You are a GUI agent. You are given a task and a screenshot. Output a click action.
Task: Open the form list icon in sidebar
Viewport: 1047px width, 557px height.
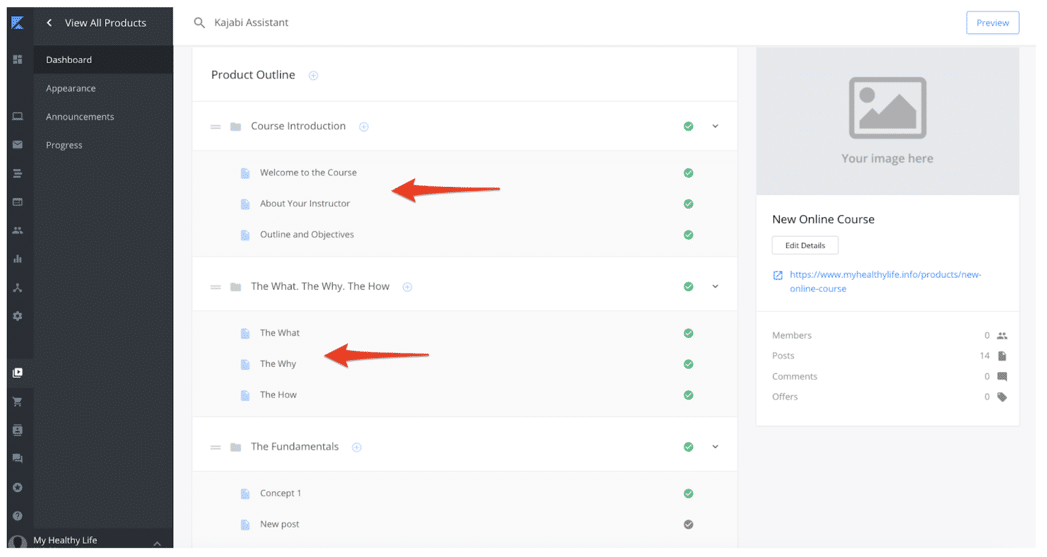click(x=17, y=174)
